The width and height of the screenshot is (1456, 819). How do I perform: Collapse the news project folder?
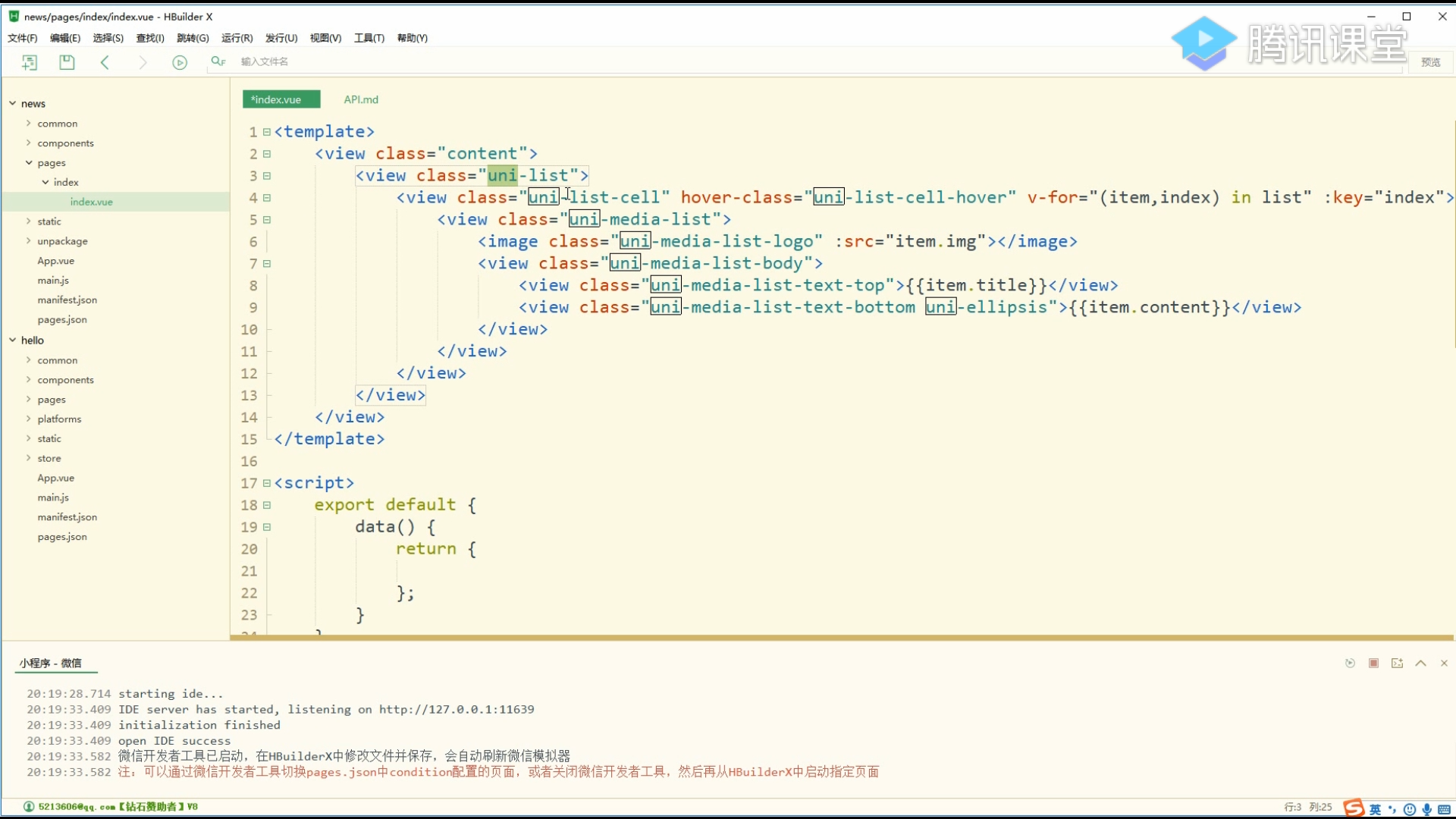13,103
